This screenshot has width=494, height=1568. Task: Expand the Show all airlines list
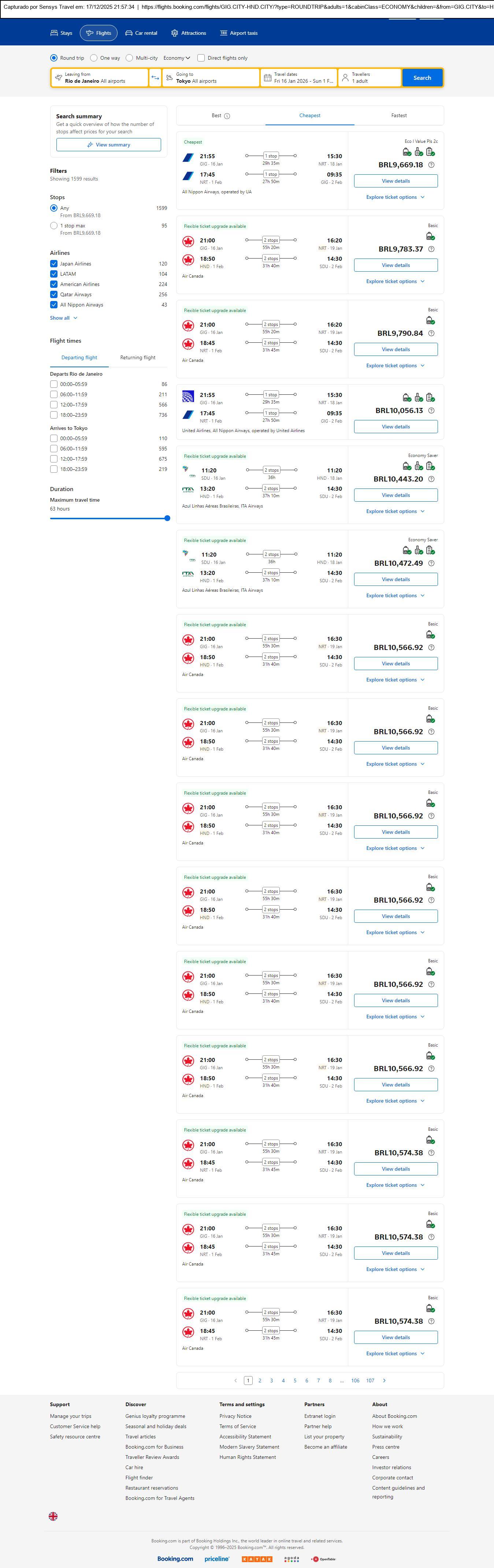[x=63, y=318]
